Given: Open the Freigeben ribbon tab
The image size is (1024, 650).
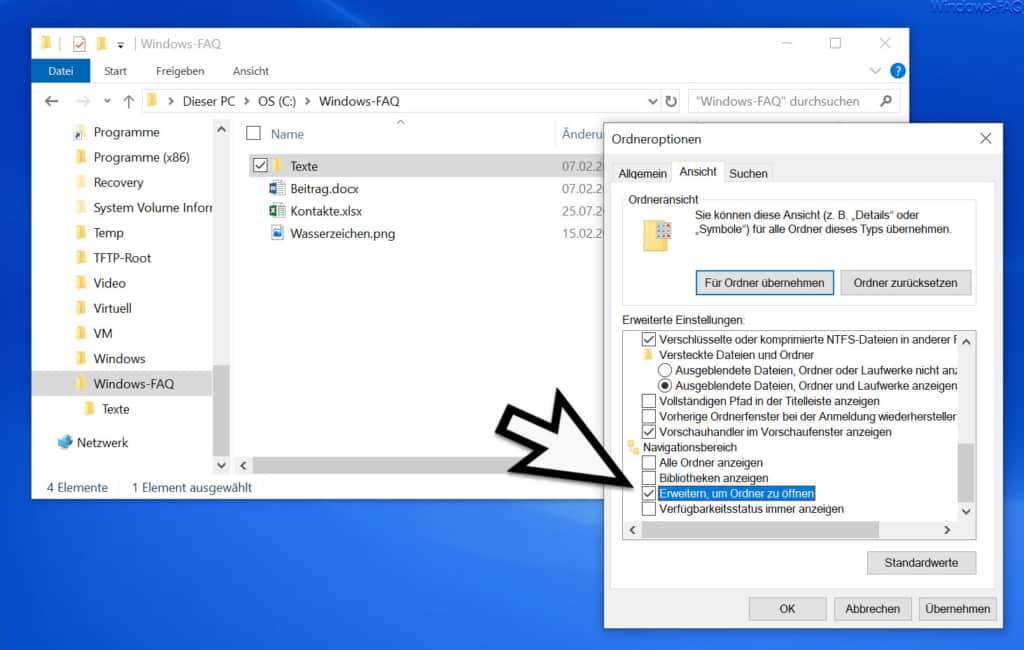Looking at the screenshot, I should point(180,71).
